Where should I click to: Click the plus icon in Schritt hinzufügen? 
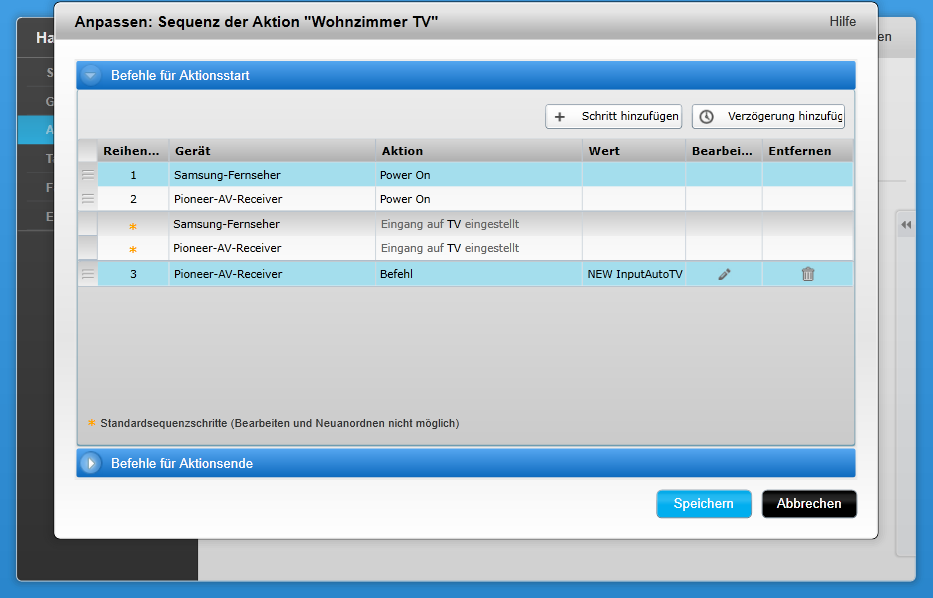tap(560, 117)
